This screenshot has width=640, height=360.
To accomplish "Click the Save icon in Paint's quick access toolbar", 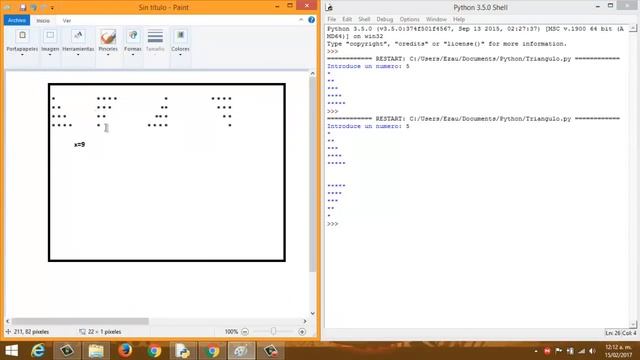I will (x=23, y=7).
